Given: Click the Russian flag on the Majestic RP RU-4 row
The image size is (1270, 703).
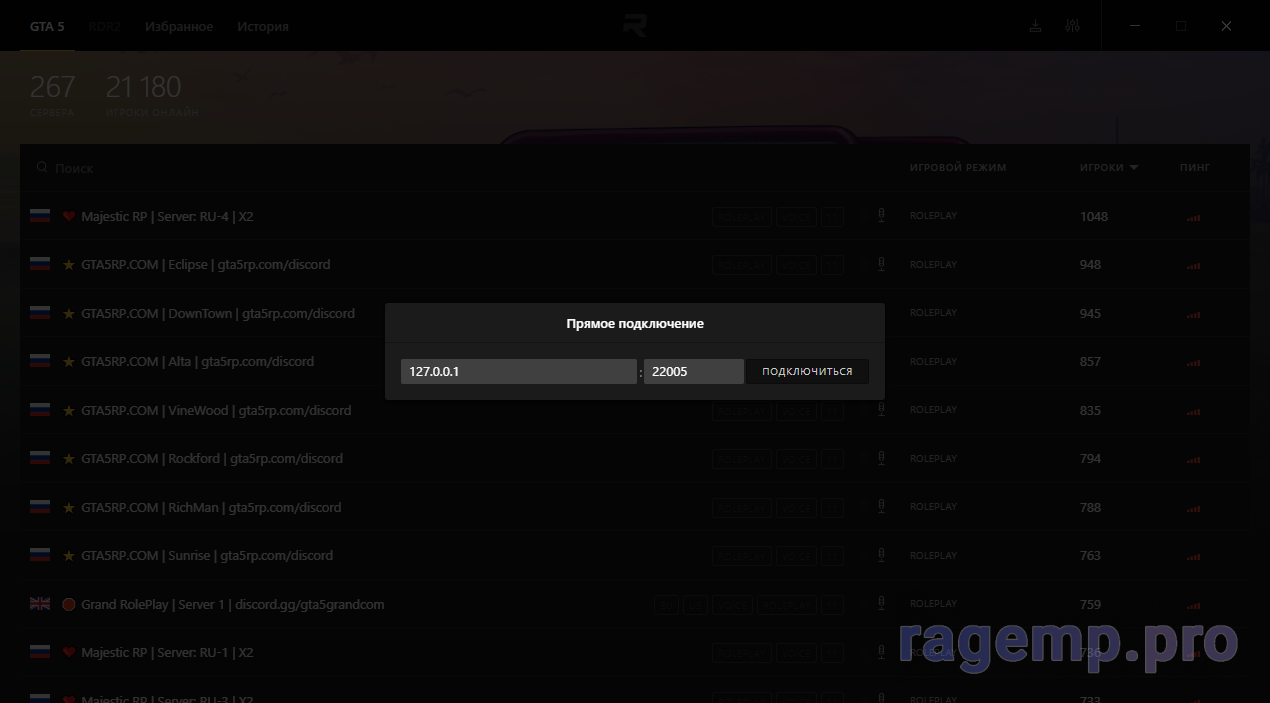Looking at the screenshot, I should pyautogui.click(x=40, y=216).
